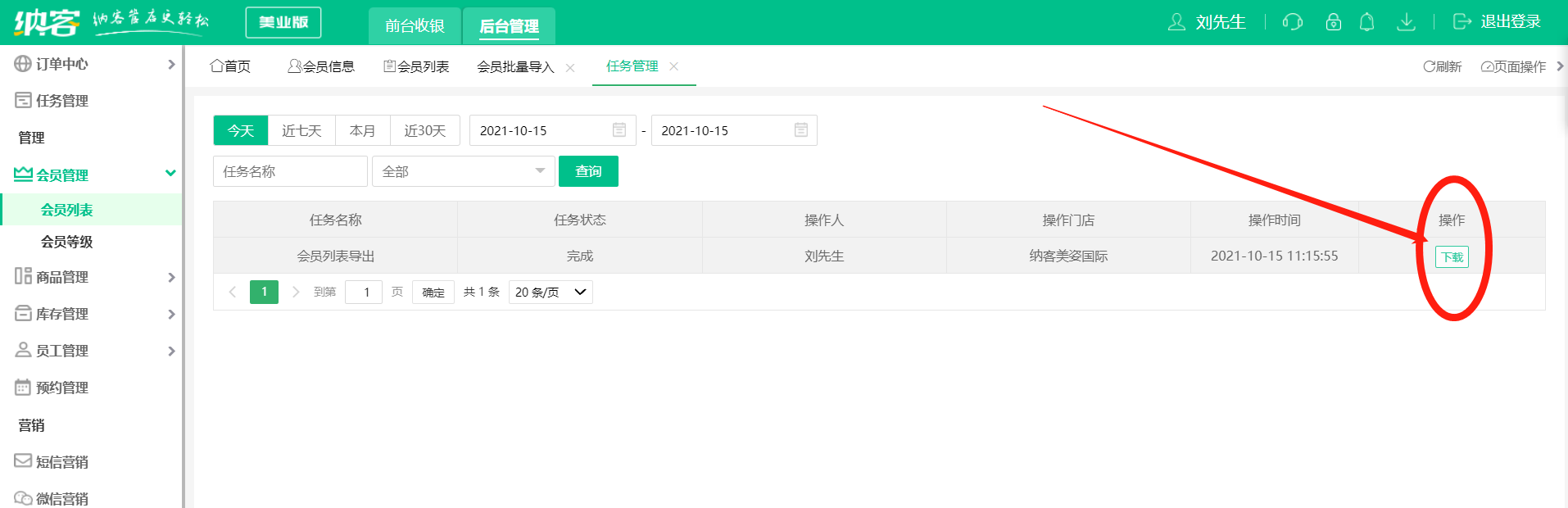1568x508 pixels.
Task: Click the user profile icon beside 刘先生
Action: point(1176,22)
